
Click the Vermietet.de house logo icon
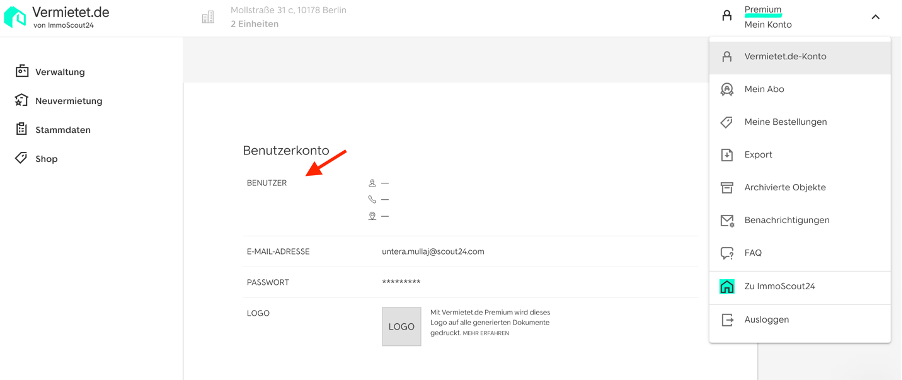[15, 17]
